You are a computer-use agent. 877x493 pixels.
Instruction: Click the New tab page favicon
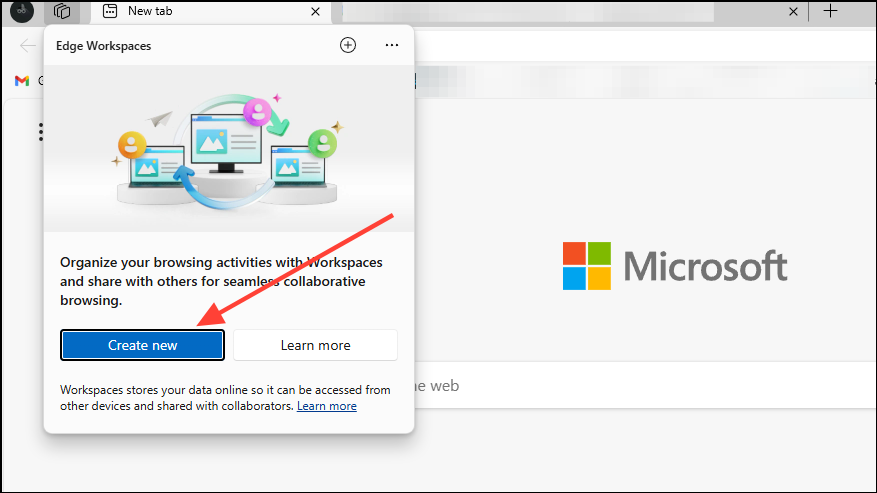tap(110, 11)
